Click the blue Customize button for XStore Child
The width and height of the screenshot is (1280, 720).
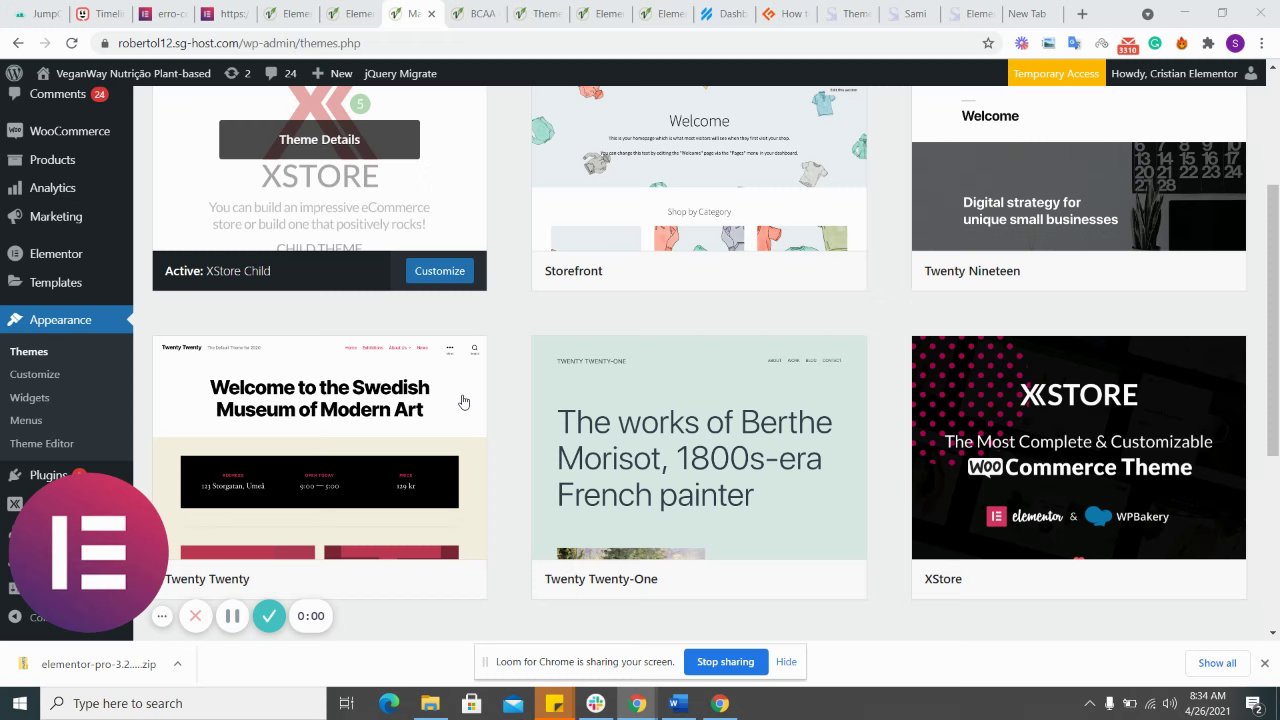(x=440, y=271)
